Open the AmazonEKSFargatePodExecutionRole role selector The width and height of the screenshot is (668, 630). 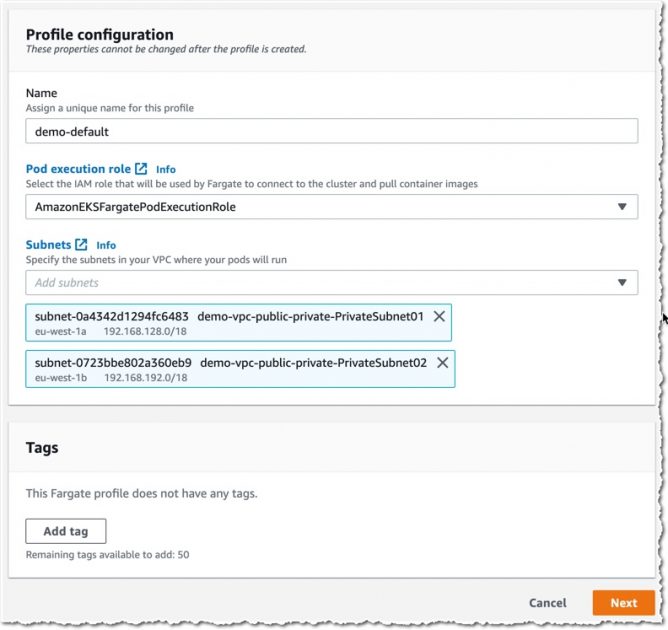(x=331, y=207)
